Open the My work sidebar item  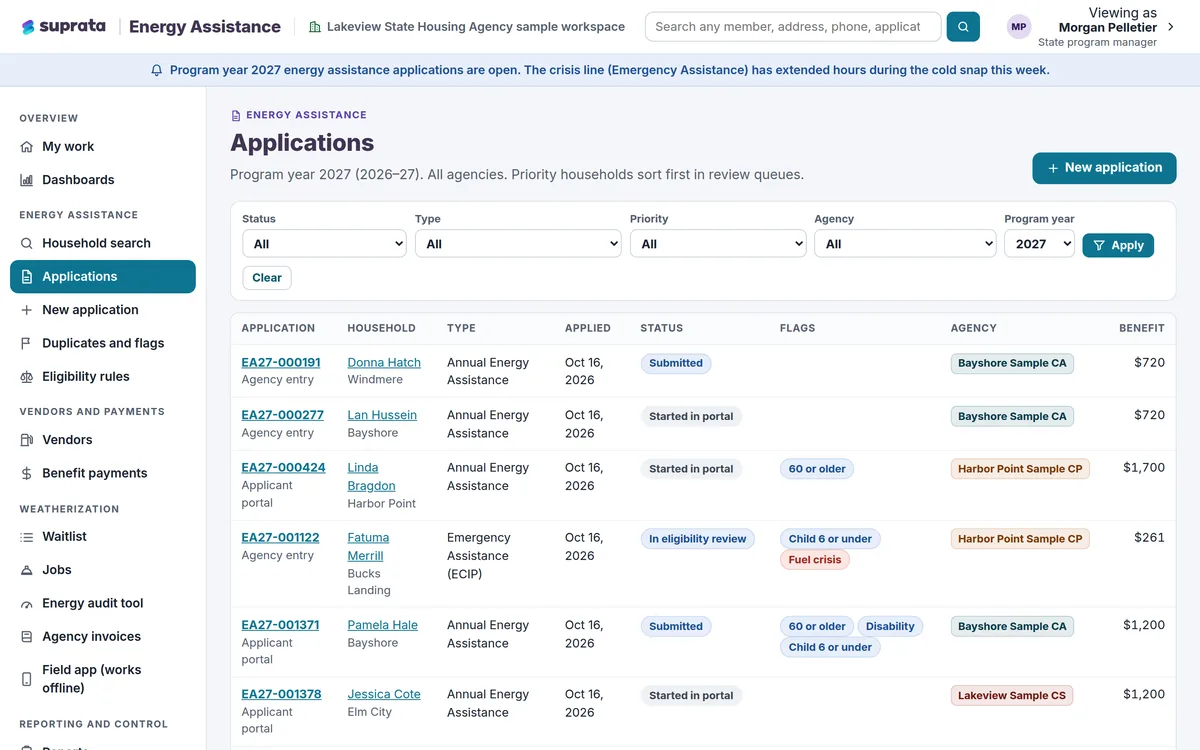103,147
